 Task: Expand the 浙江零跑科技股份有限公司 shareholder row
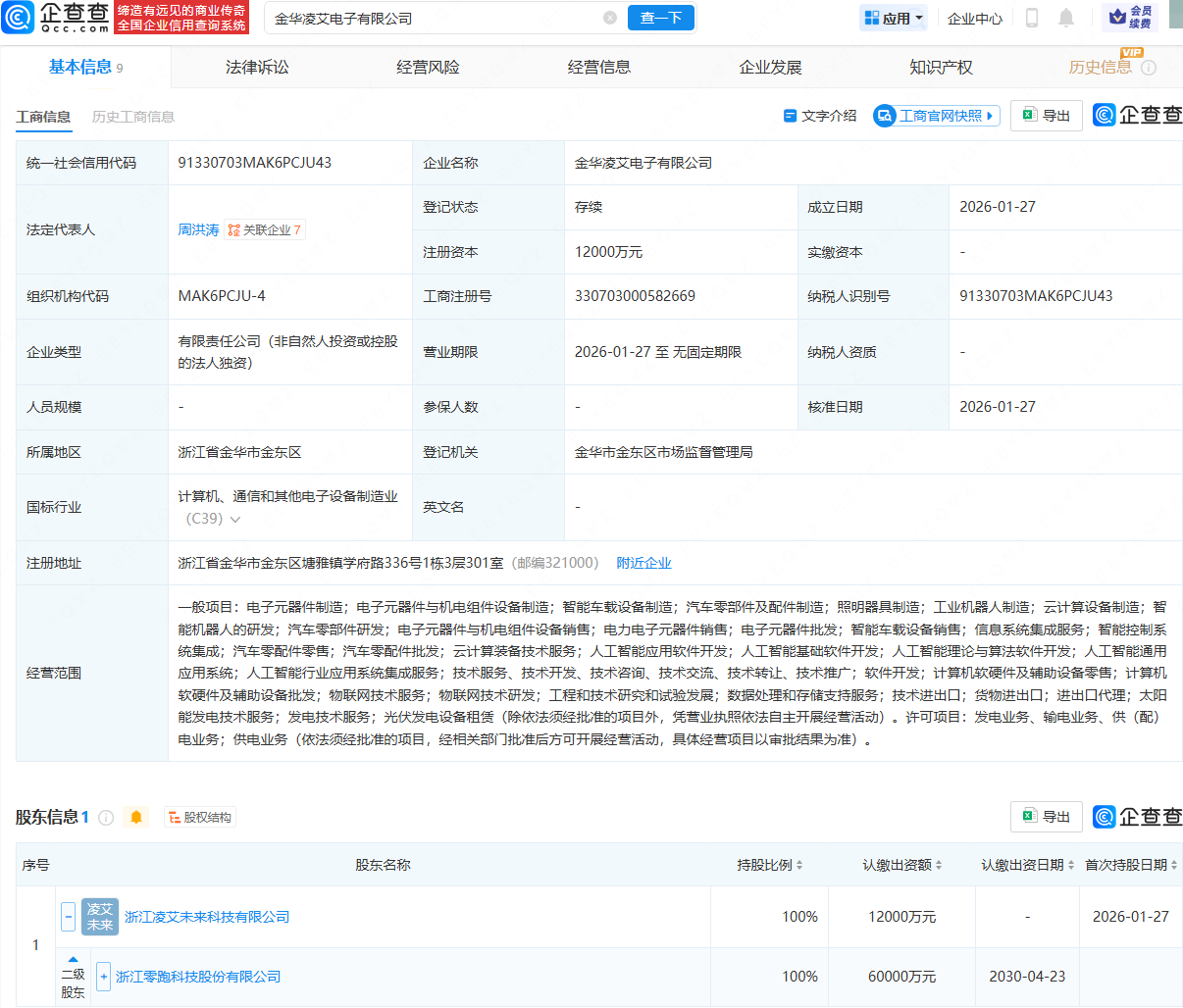point(103,977)
